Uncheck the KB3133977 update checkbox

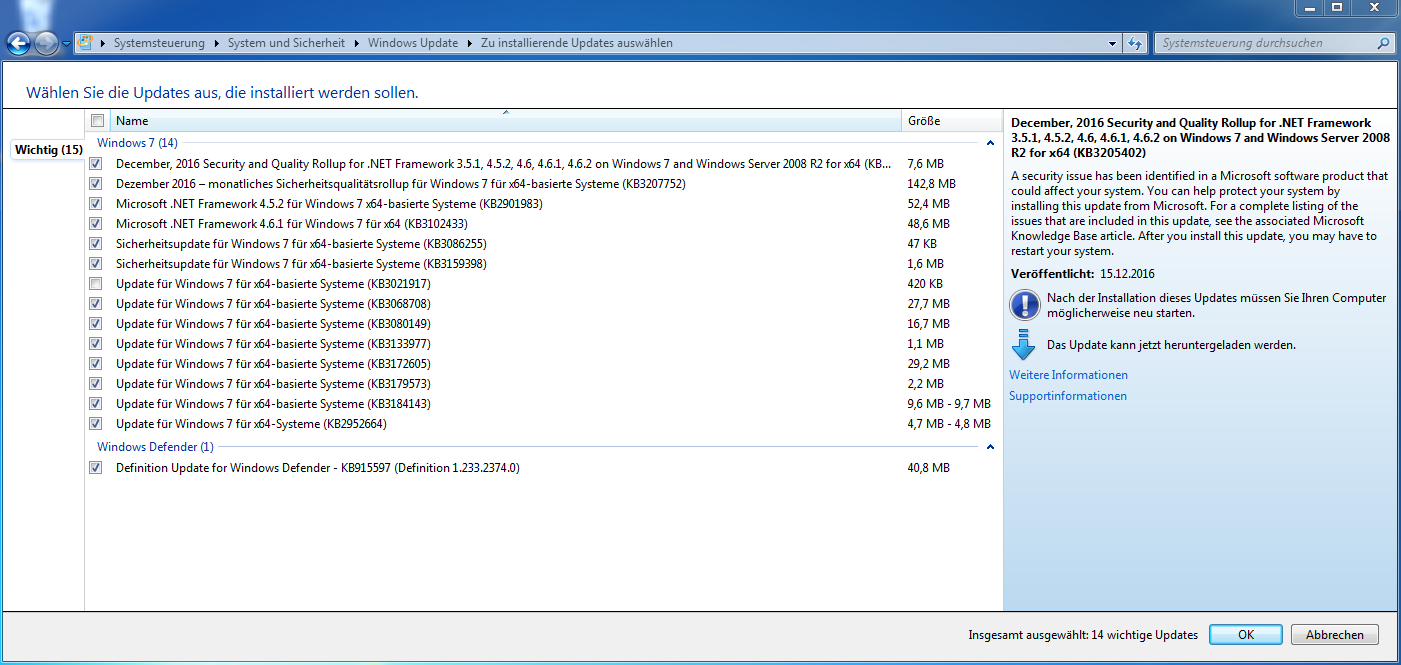(96, 343)
